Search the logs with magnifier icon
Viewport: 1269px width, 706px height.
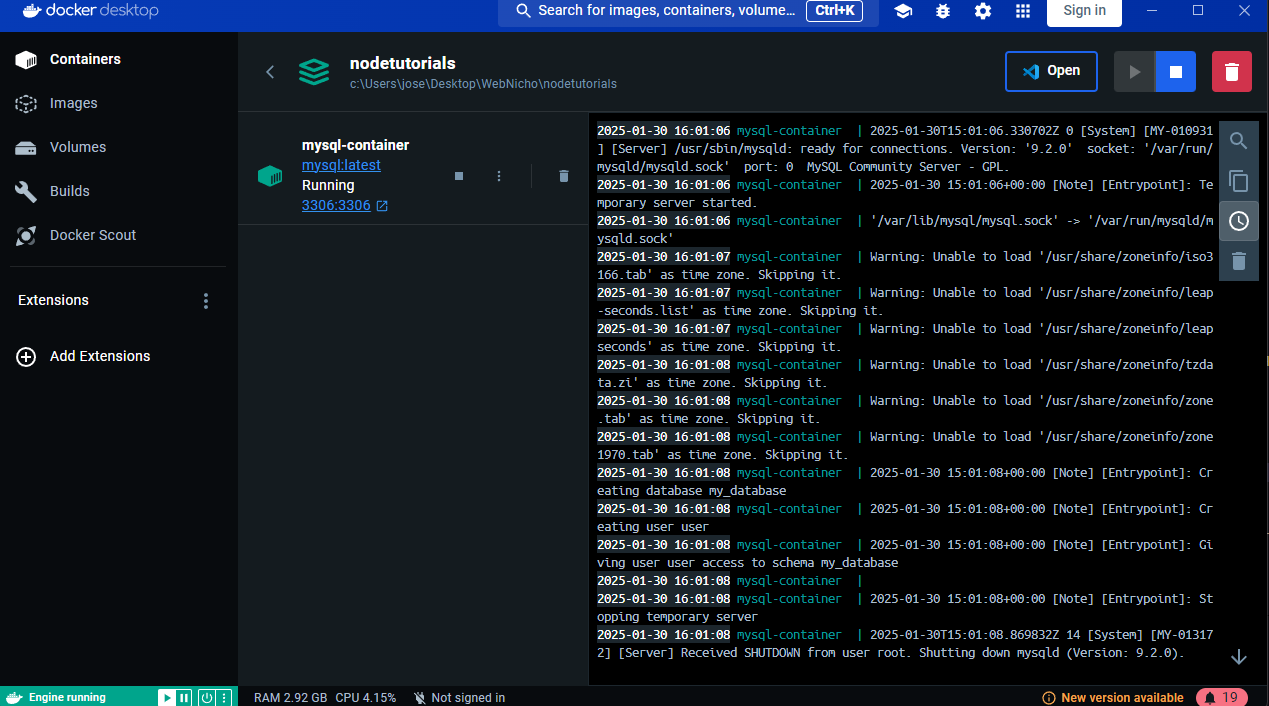click(1239, 141)
